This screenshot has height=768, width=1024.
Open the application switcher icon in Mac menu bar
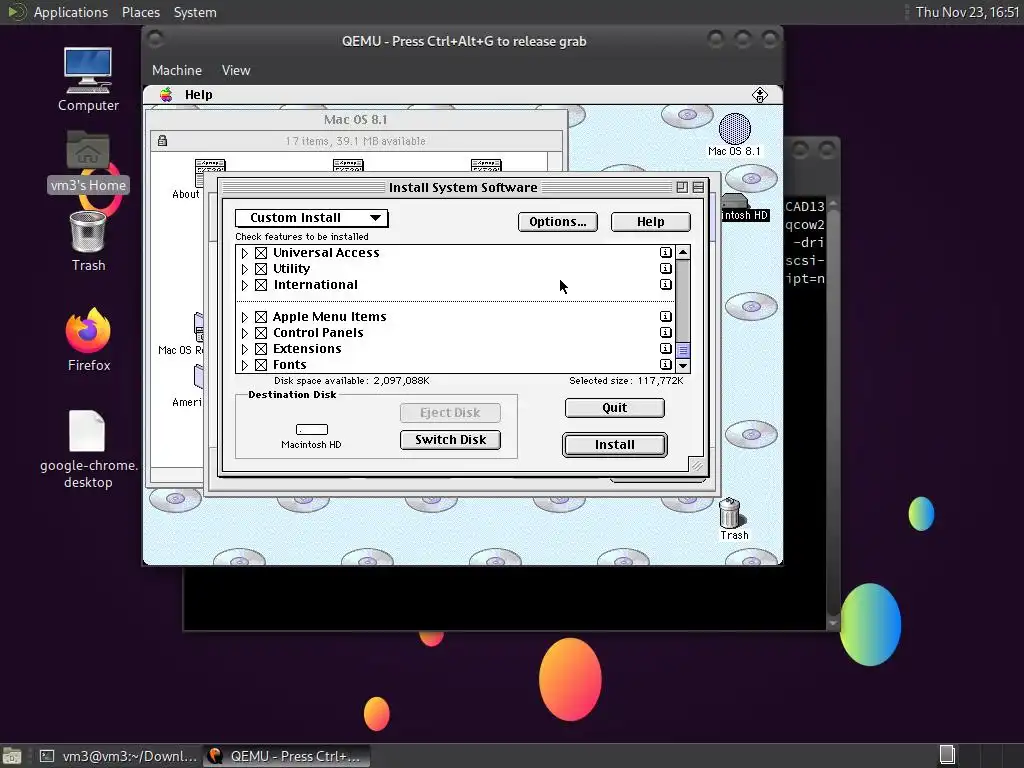coord(760,95)
